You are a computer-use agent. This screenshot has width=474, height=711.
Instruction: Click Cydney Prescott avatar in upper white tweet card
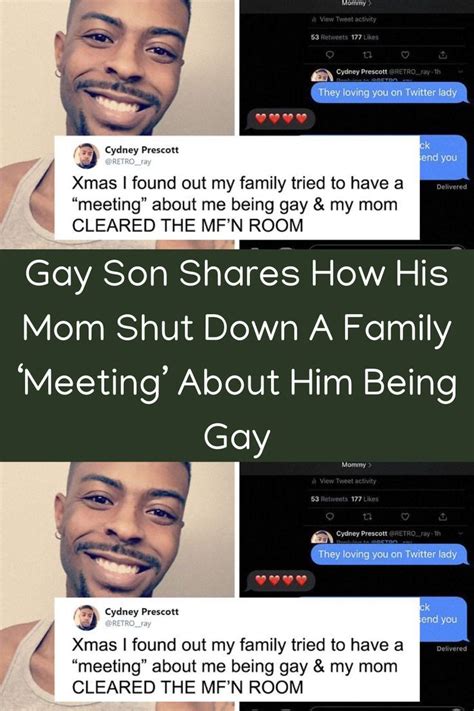click(x=86, y=156)
